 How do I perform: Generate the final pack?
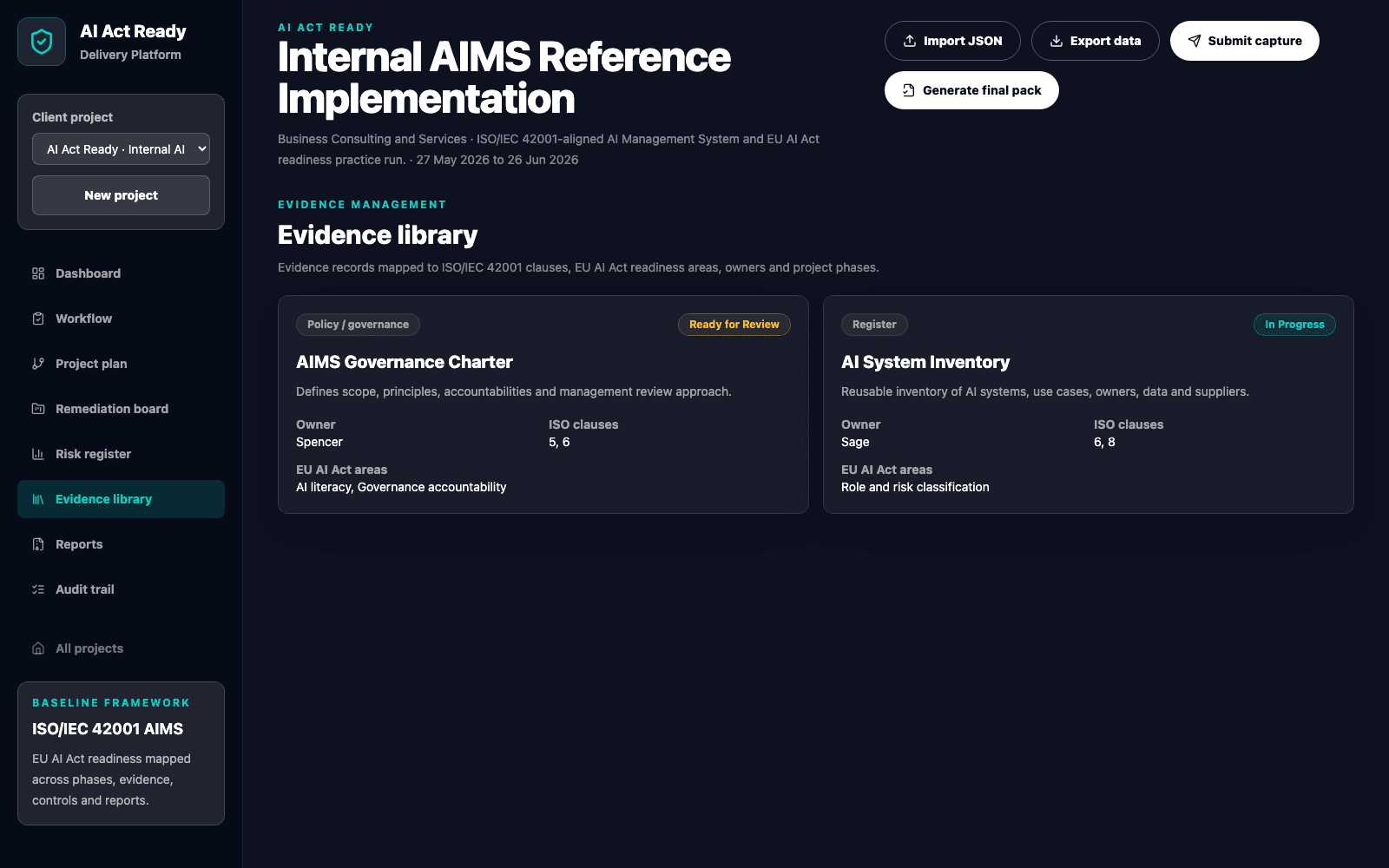click(971, 90)
